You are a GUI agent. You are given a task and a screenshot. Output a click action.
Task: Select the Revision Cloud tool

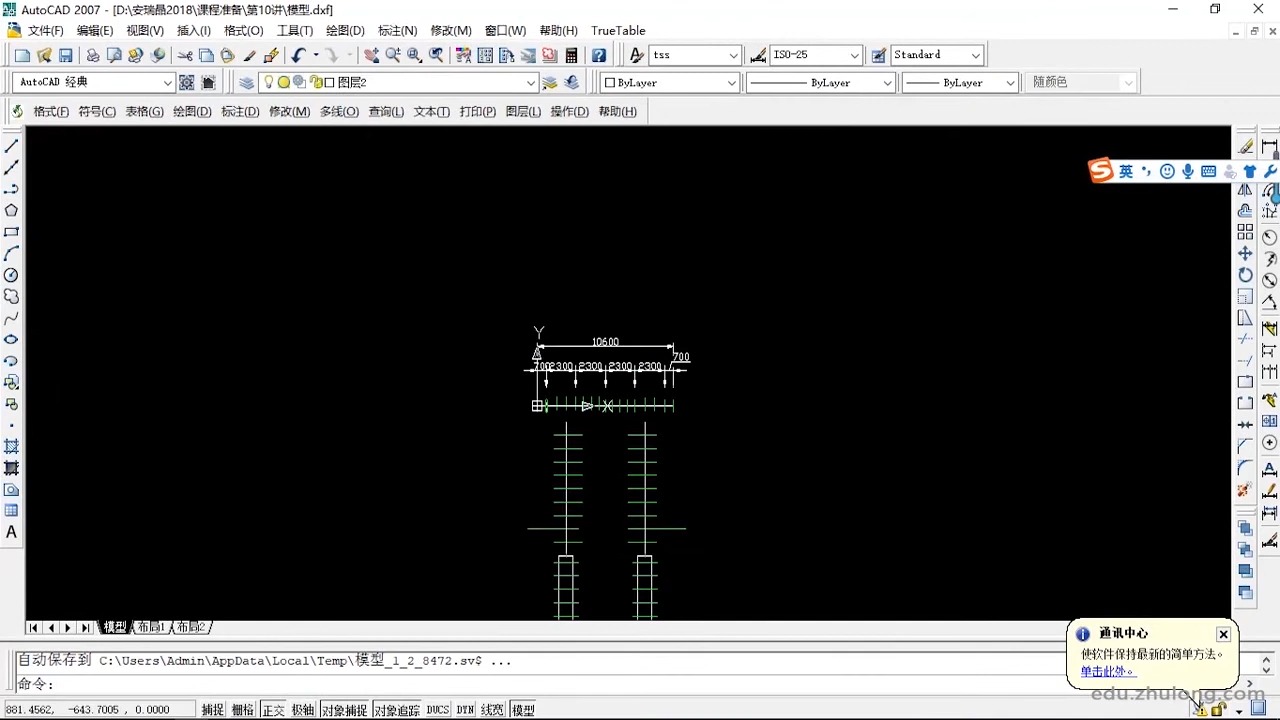(x=12, y=297)
